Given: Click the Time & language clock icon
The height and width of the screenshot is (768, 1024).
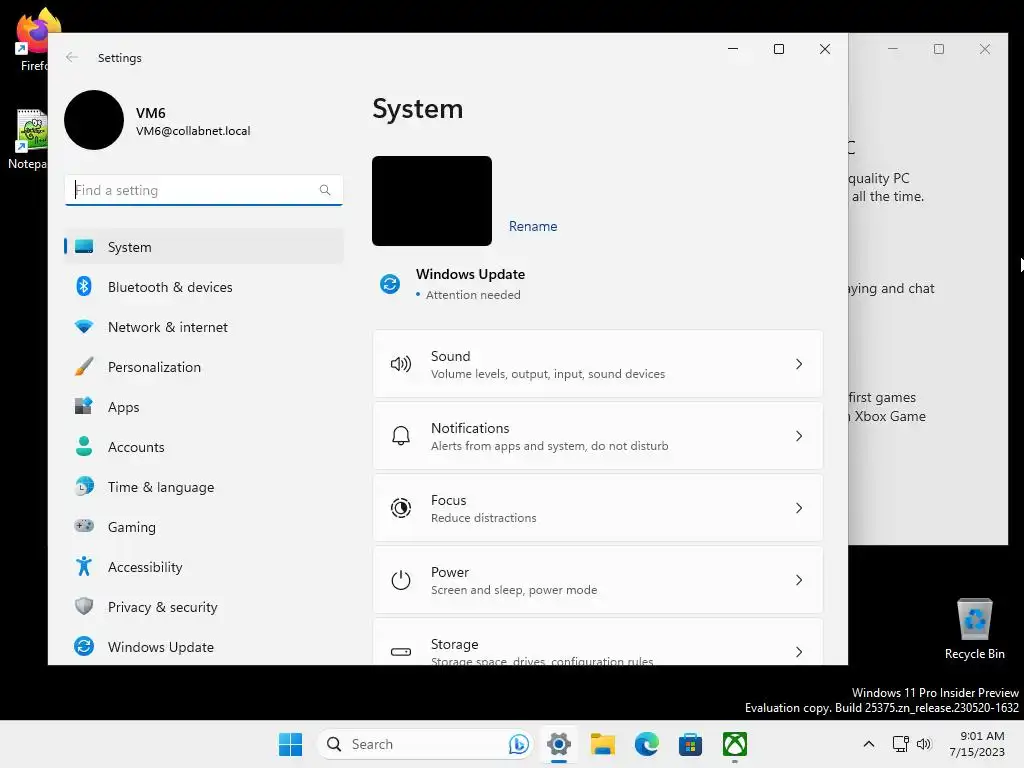Looking at the screenshot, I should tap(84, 487).
